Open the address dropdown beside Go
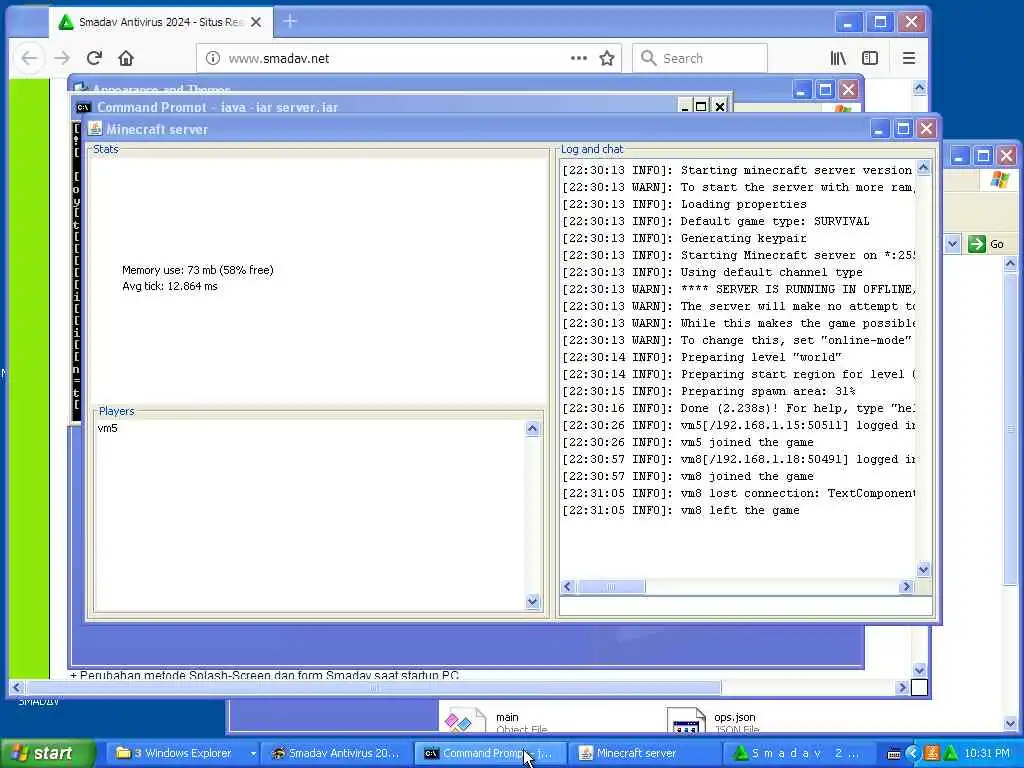This screenshot has width=1024, height=768. 952,244
